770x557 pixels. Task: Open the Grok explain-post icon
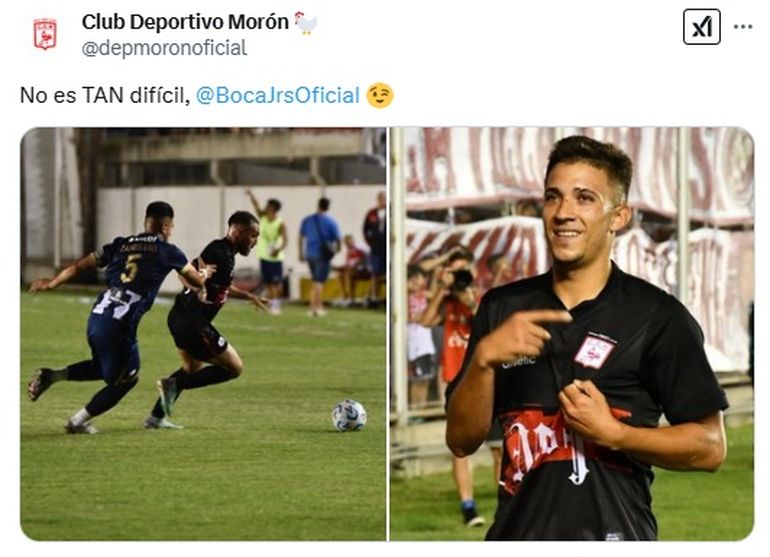point(701,27)
